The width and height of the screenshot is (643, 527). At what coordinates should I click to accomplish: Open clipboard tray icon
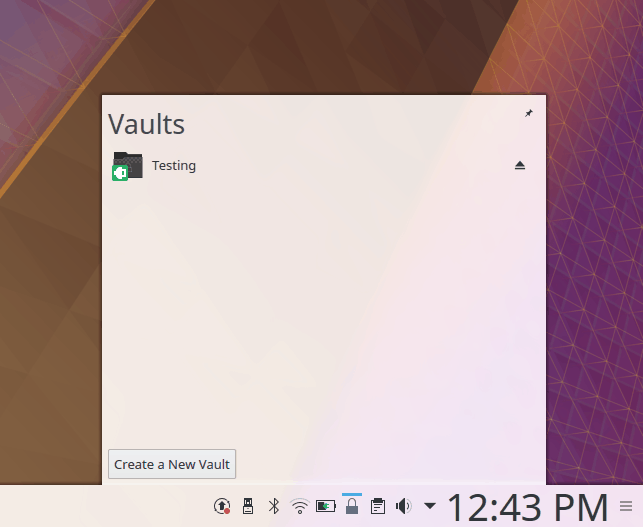(x=378, y=506)
